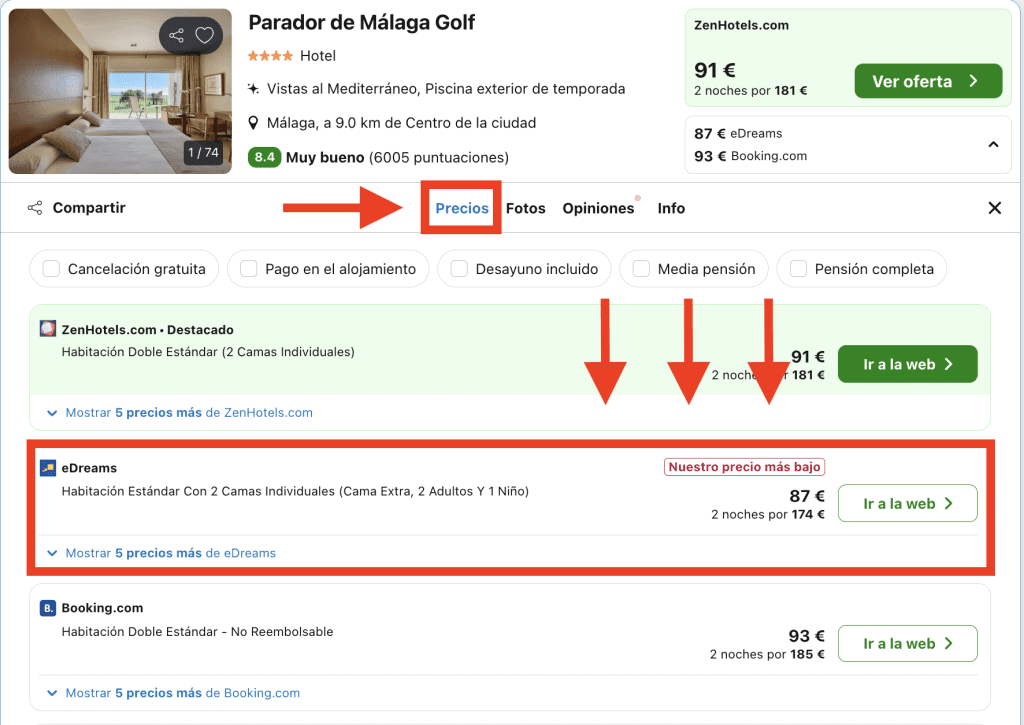Tick the Media pensión checkbox
1024x725 pixels.
pos(640,269)
